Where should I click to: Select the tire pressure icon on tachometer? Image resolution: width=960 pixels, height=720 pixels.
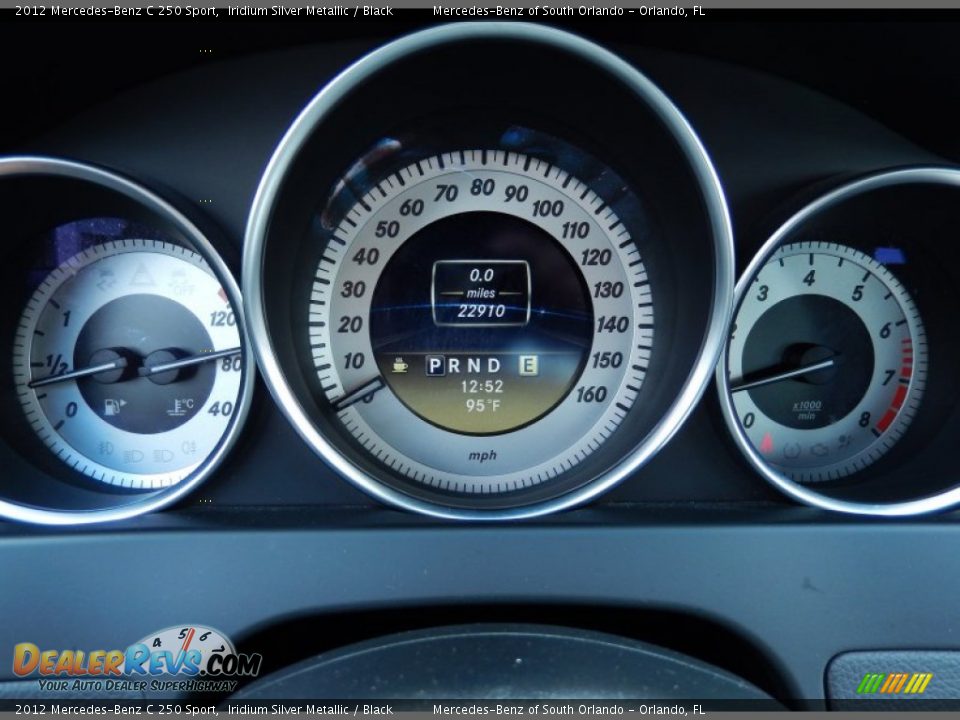click(x=791, y=449)
